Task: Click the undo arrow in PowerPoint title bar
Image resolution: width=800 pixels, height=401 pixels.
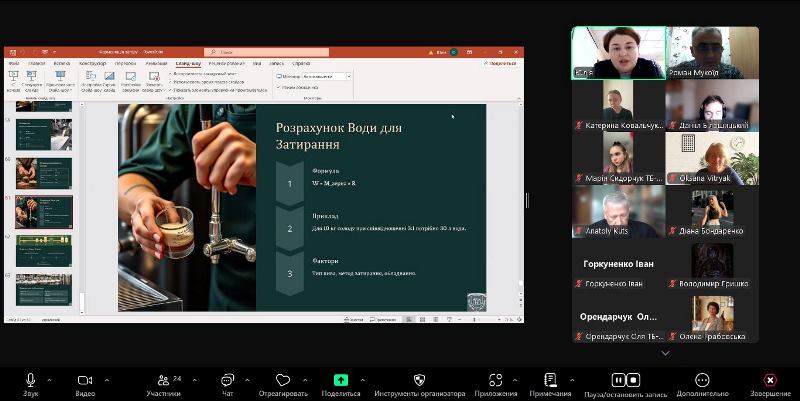Action: click(x=23, y=52)
